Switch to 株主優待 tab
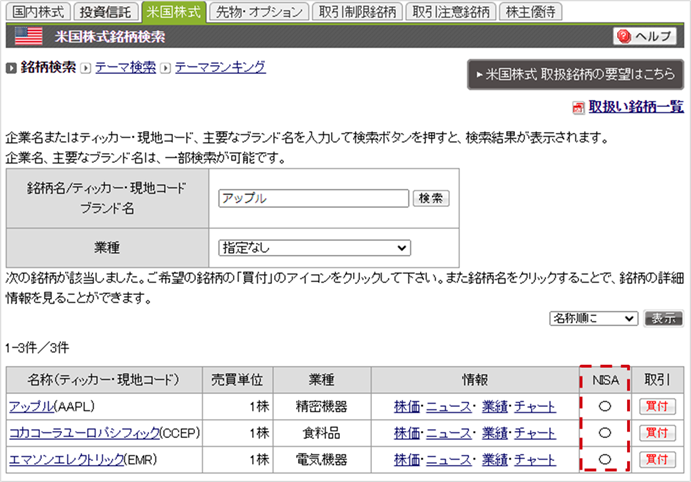Image resolution: width=691 pixels, height=482 pixels. click(531, 12)
